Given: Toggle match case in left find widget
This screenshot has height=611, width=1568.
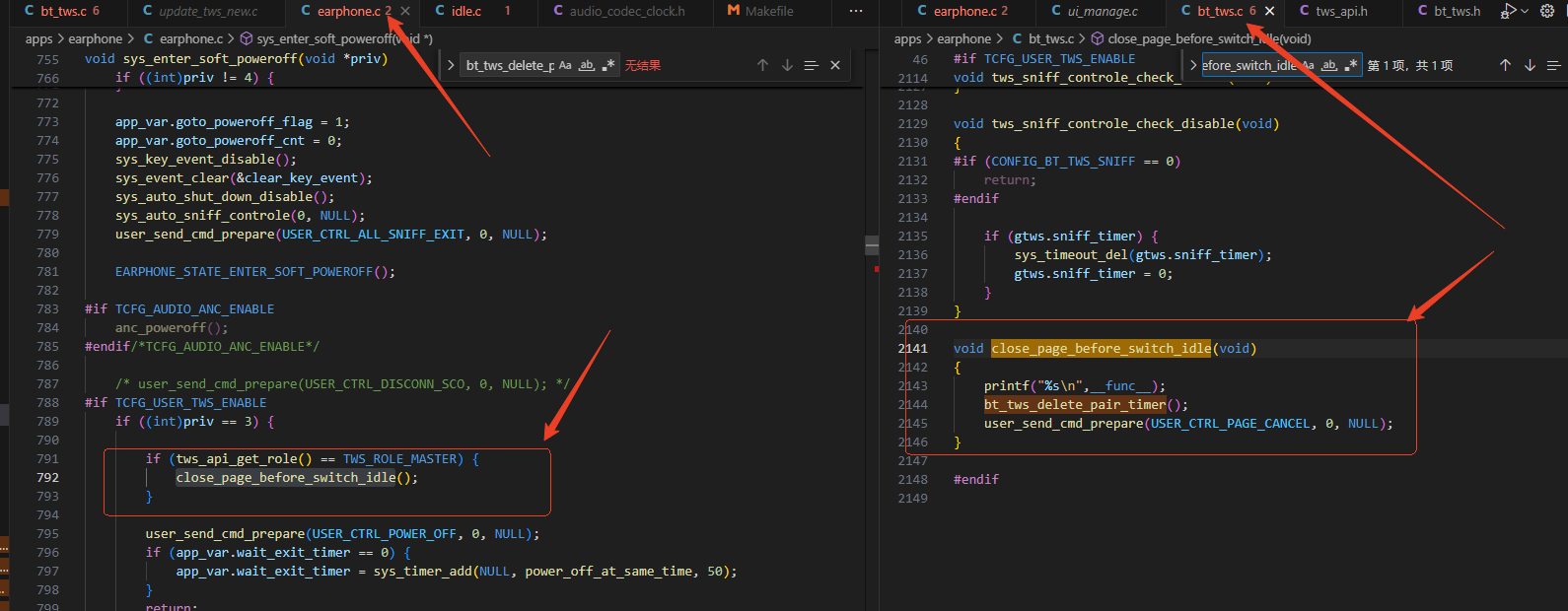Looking at the screenshot, I should tap(565, 65).
